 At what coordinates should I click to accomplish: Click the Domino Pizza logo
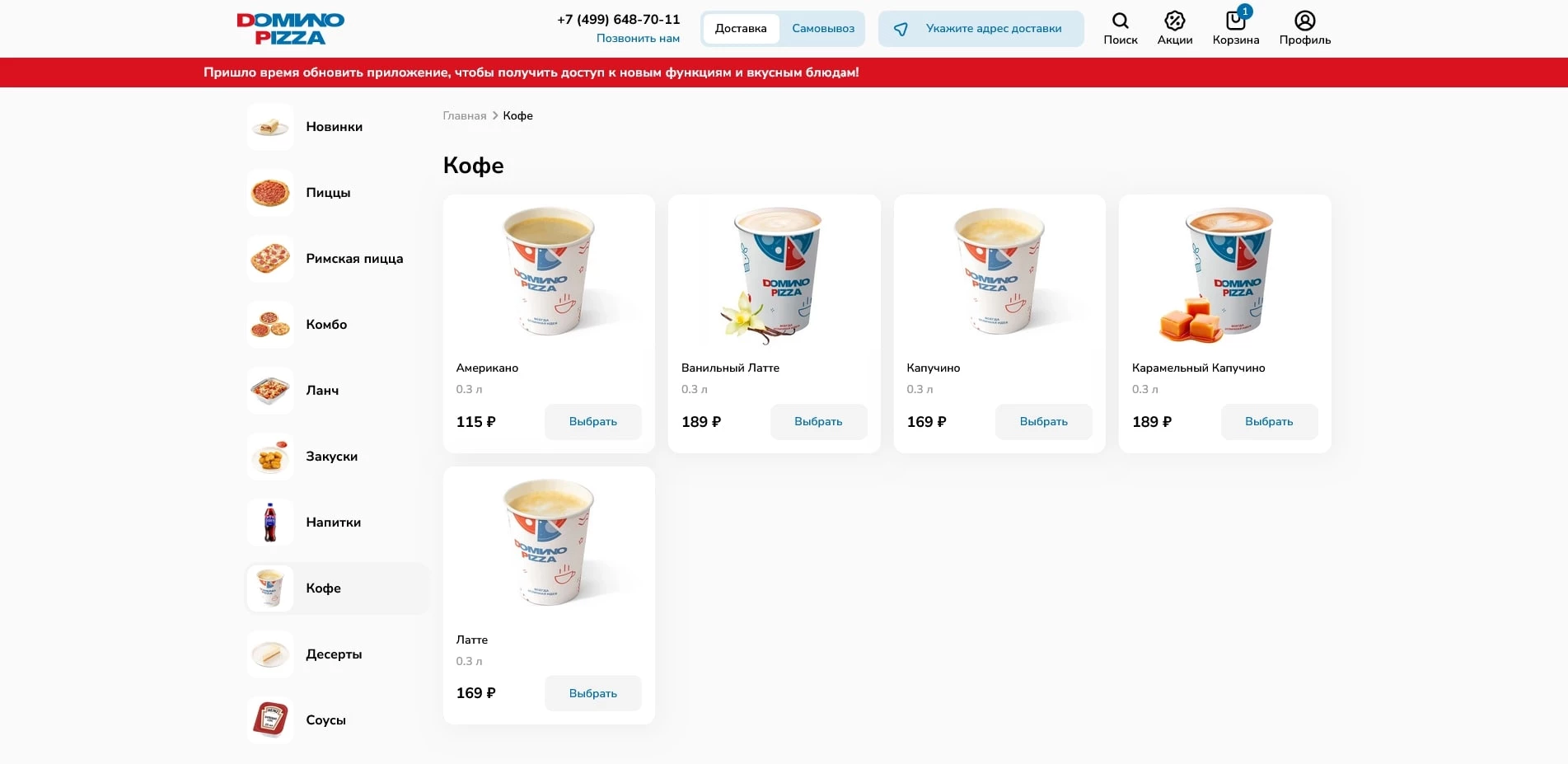pos(290,29)
